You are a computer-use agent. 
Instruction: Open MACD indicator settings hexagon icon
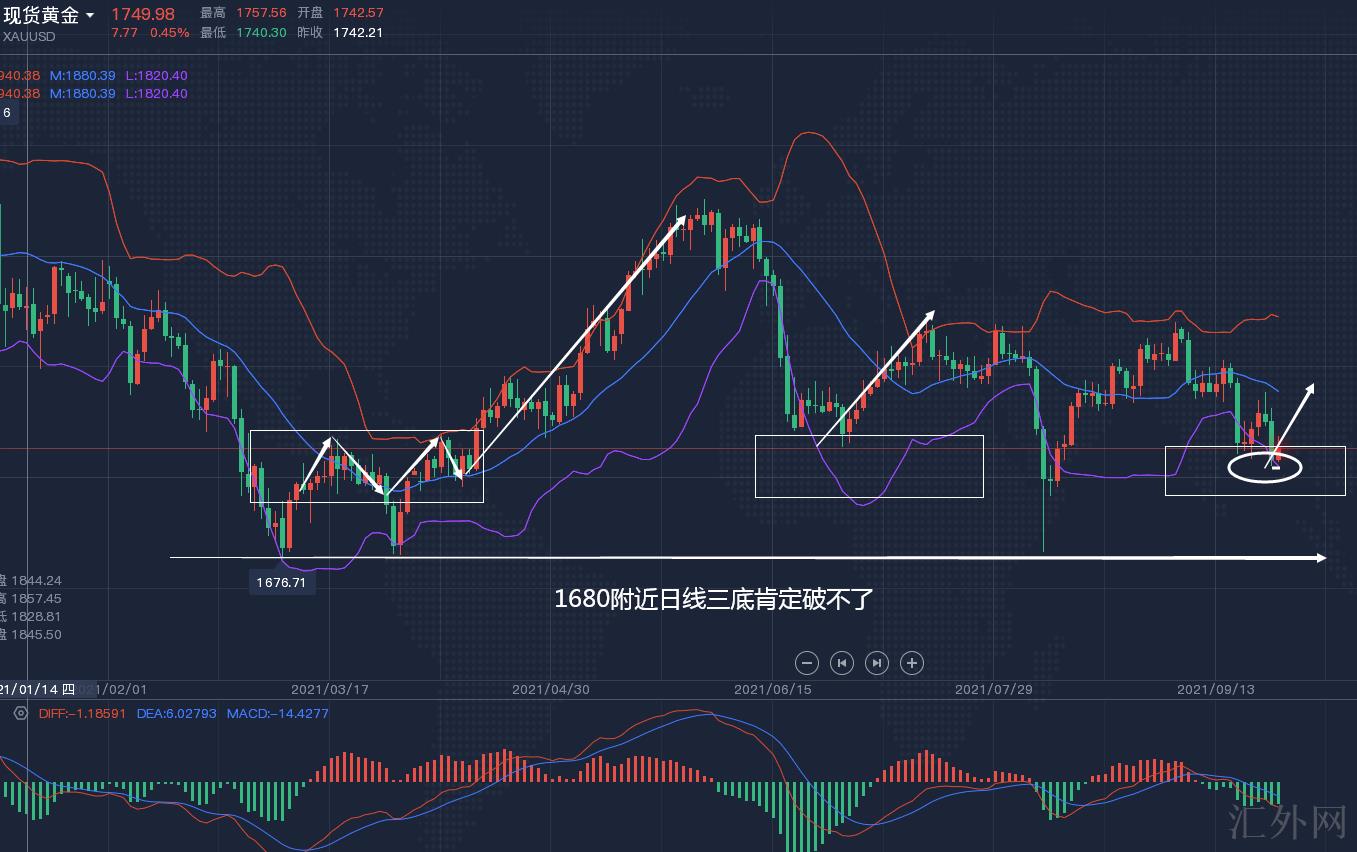20,713
